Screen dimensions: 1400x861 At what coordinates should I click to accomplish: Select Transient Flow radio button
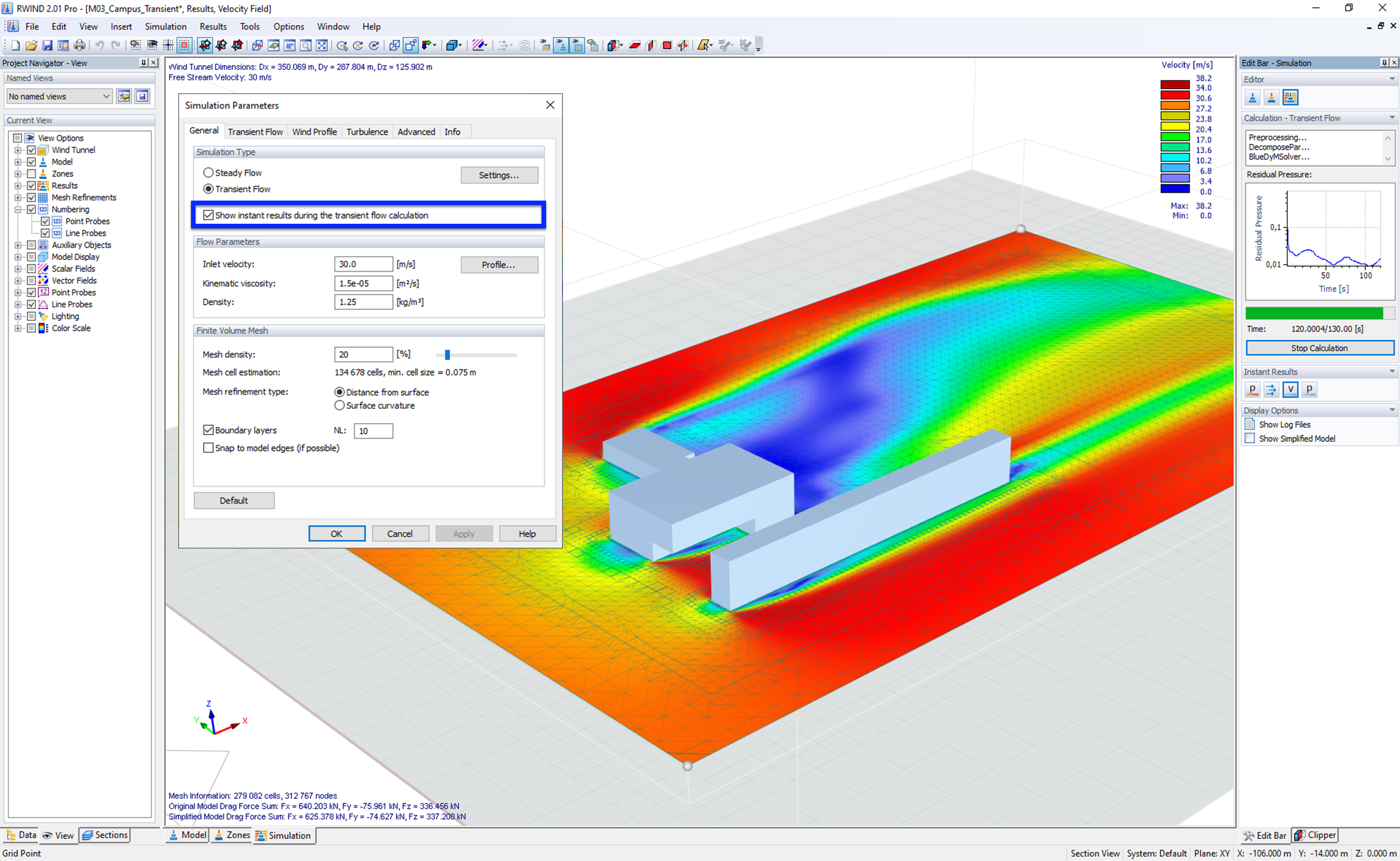click(208, 189)
